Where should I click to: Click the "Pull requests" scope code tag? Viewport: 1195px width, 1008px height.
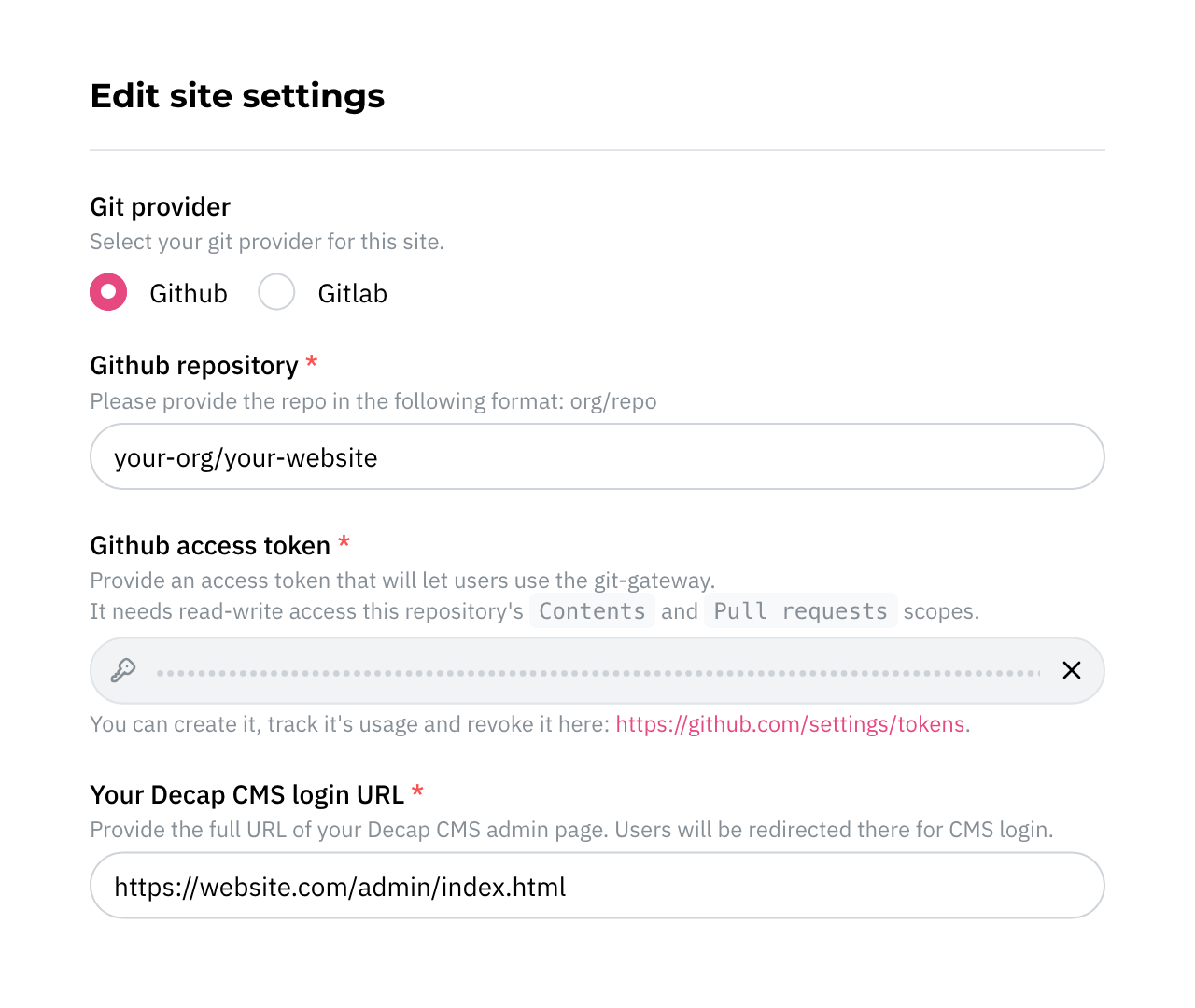(x=800, y=611)
